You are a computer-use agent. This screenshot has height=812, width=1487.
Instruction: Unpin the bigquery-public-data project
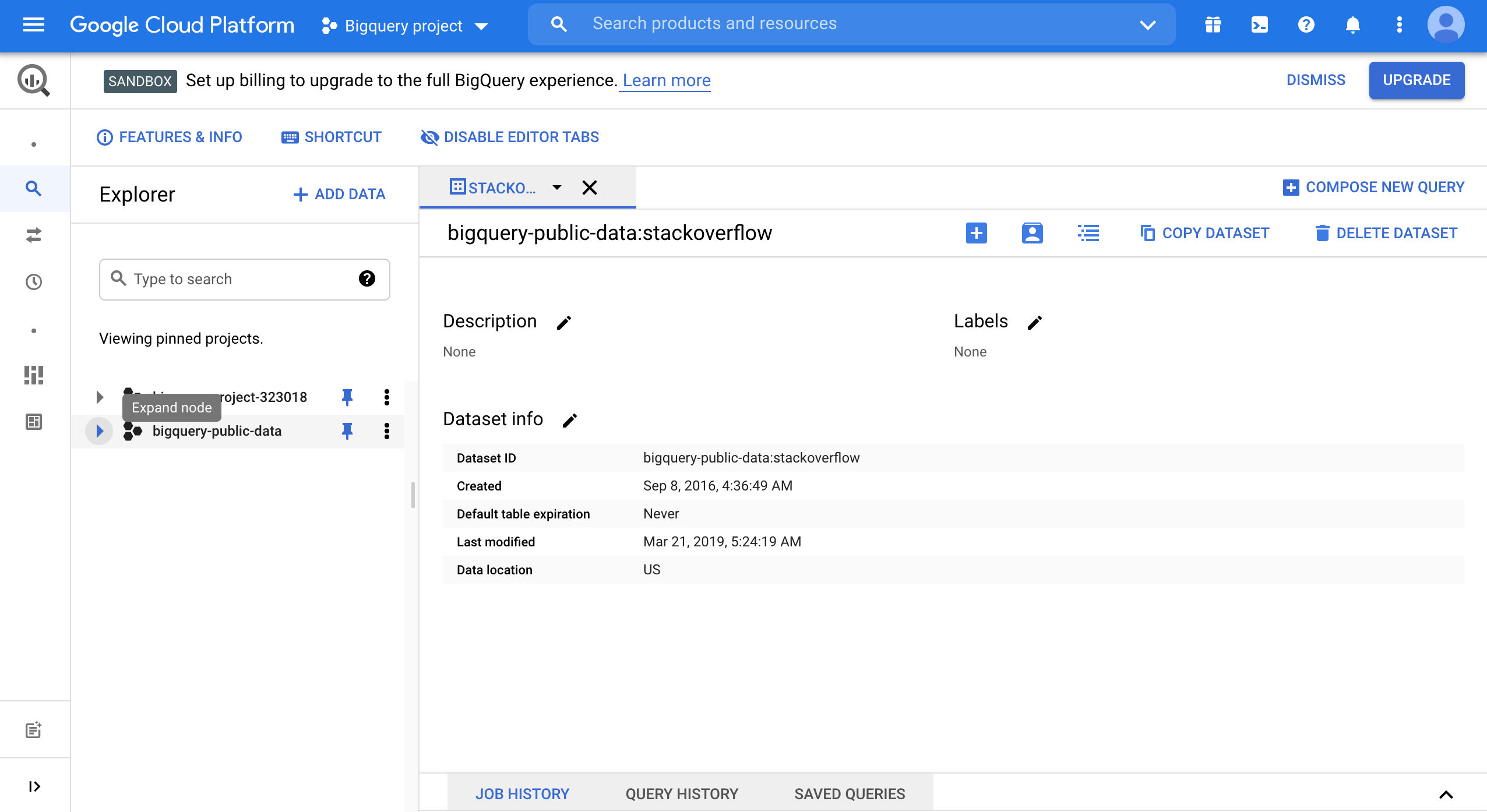(347, 431)
